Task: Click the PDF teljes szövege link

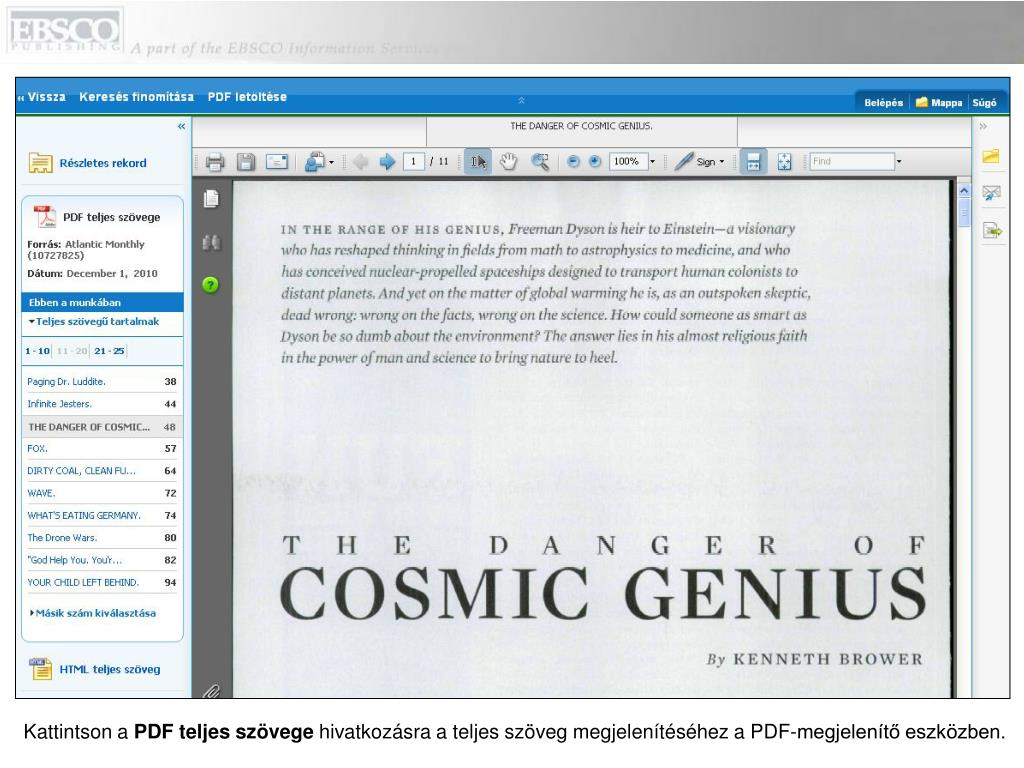Action: (x=111, y=217)
